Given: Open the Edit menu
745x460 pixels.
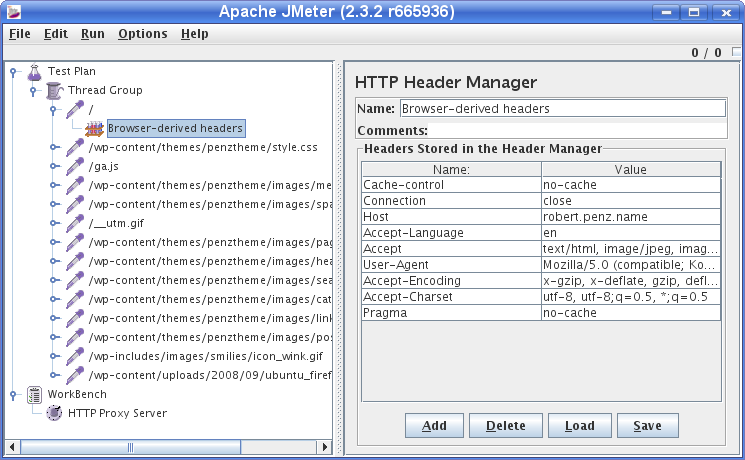Looking at the screenshot, I should pyautogui.click(x=56, y=34).
